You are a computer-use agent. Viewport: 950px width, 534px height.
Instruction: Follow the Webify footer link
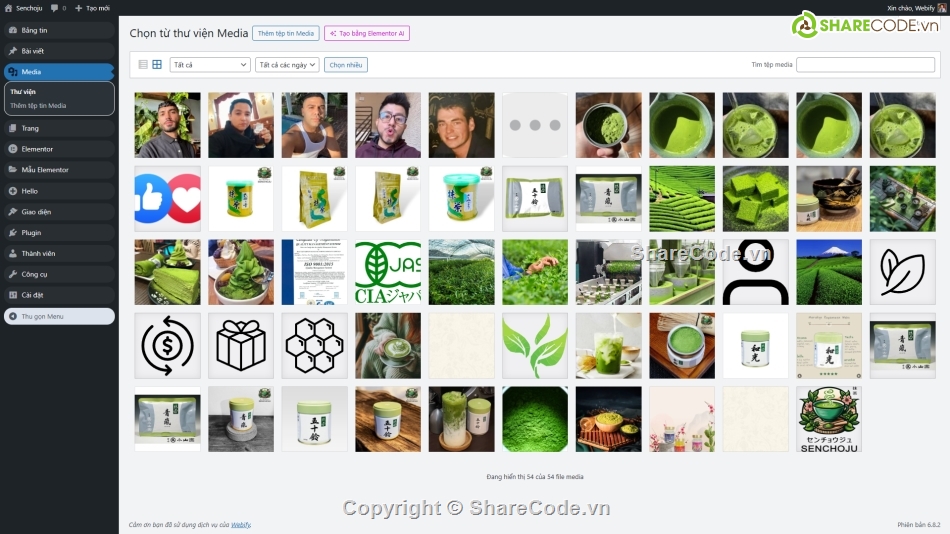(241, 524)
